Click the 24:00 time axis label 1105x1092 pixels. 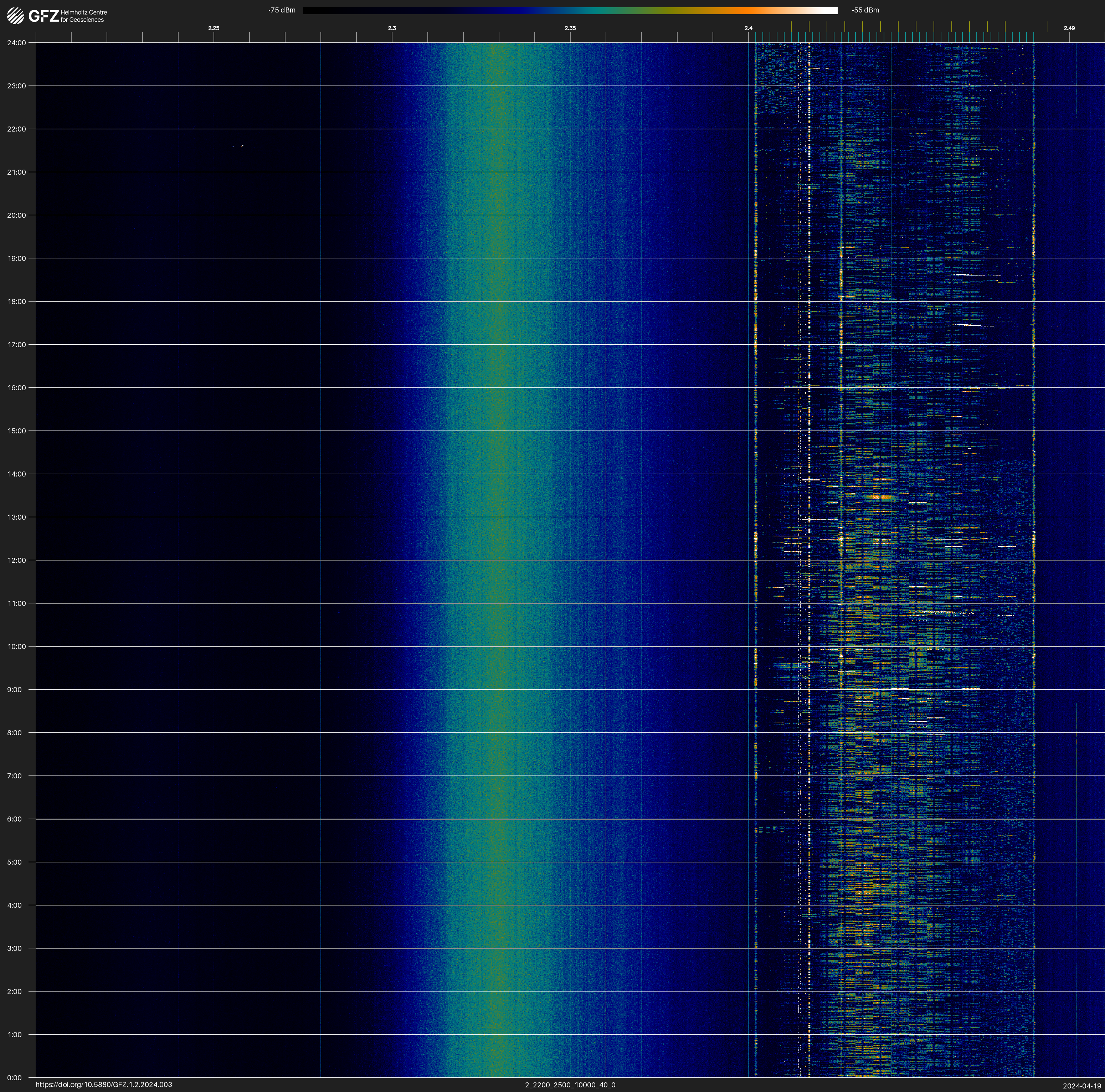pyautogui.click(x=17, y=43)
